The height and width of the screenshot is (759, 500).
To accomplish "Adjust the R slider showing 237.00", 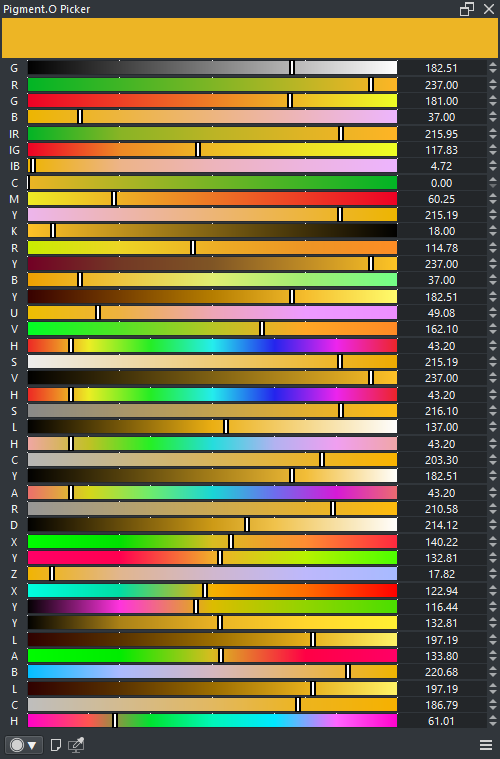I will 212,85.
